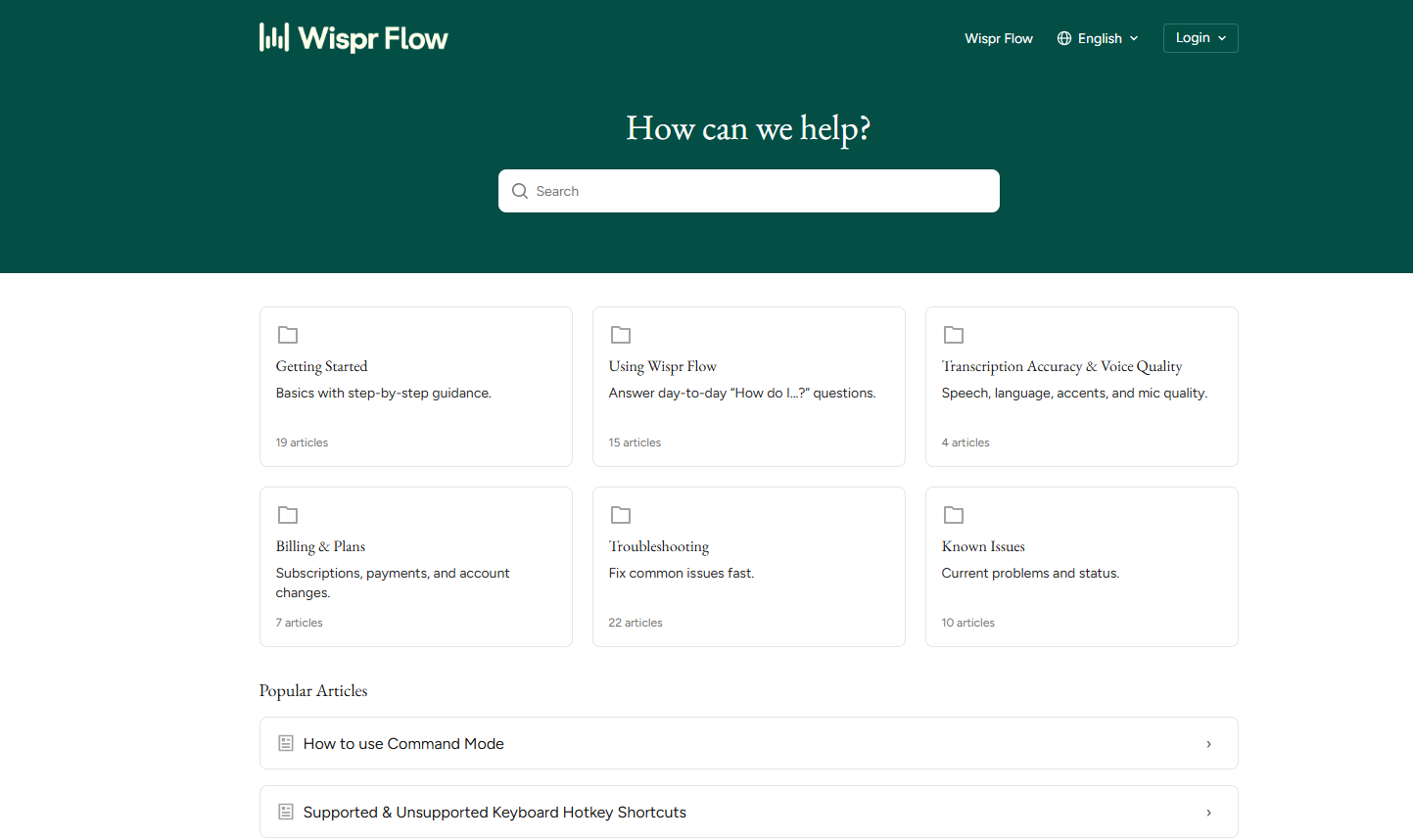
Task: Click "Subscriptions, payments, and account changes." text
Action: coord(393,583)
